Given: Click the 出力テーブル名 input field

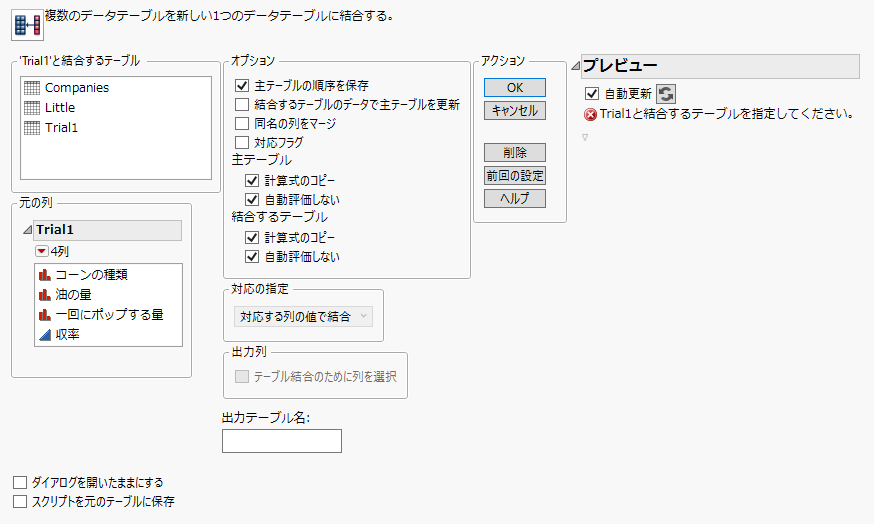Looking at the screenshot, I should [x=282, y=441].
